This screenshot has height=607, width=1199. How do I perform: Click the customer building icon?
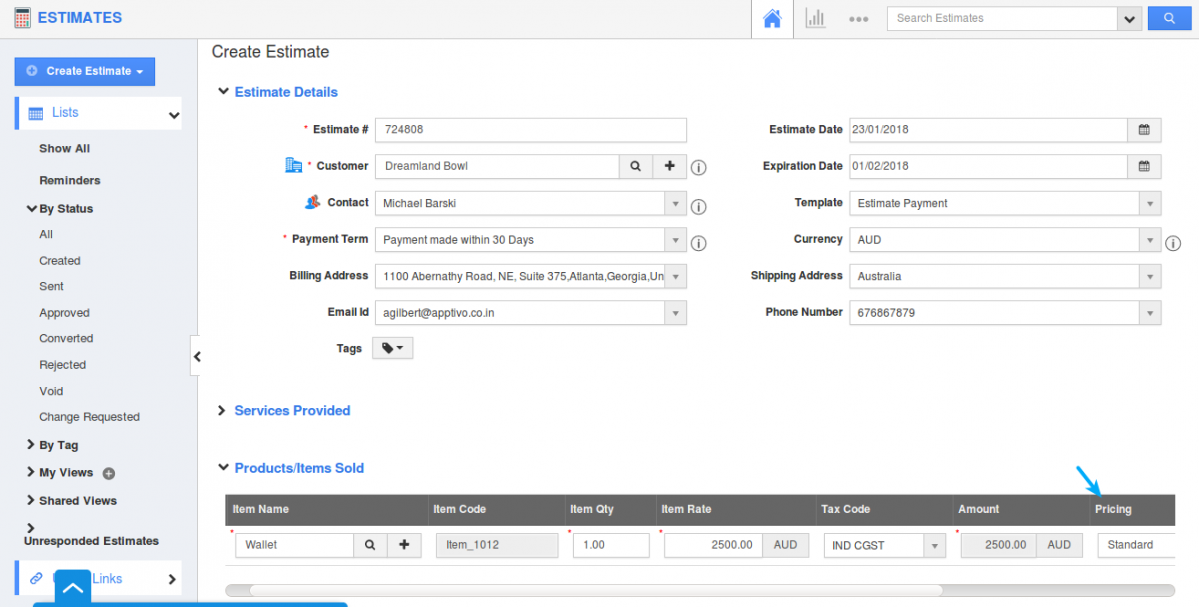[x=294, y=164]
